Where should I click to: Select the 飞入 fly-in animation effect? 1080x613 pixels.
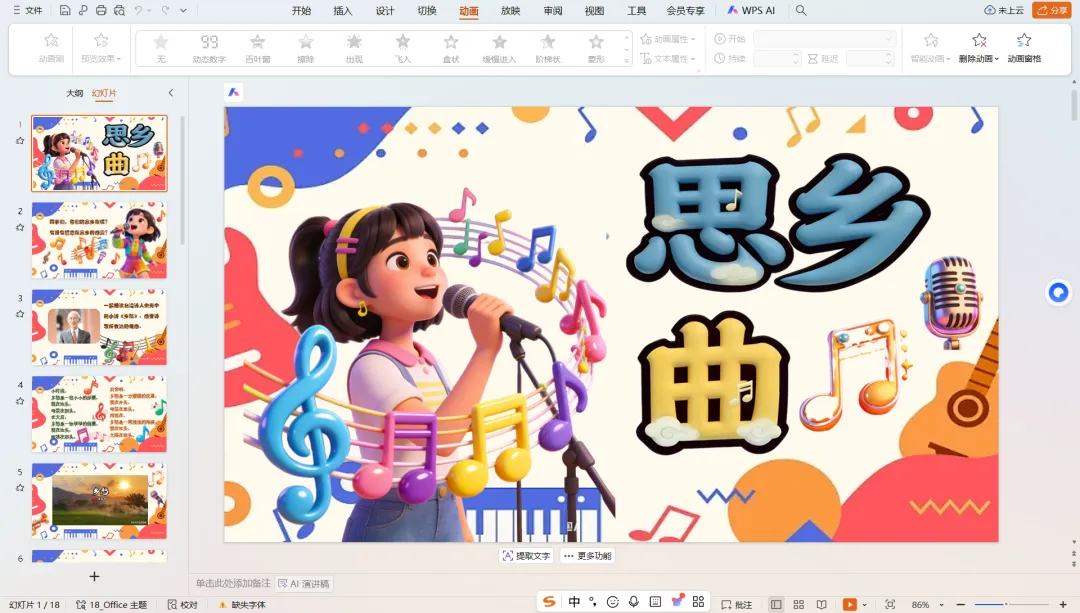coord(403,48)
